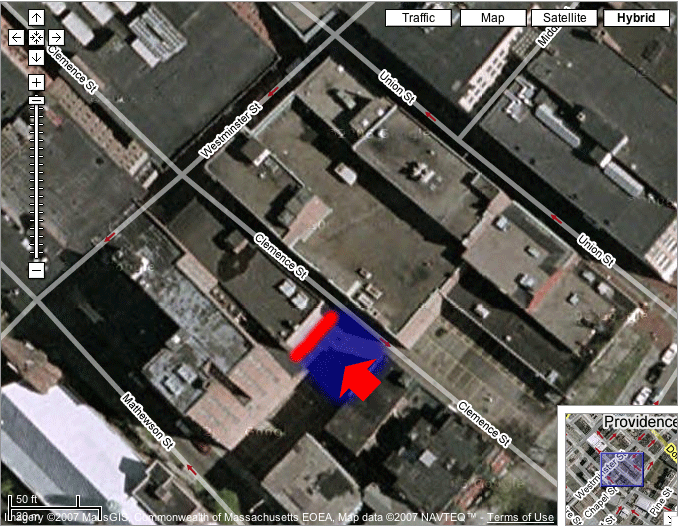
Task: Click the Westminster St street label
Action: [x=231, y=130]
